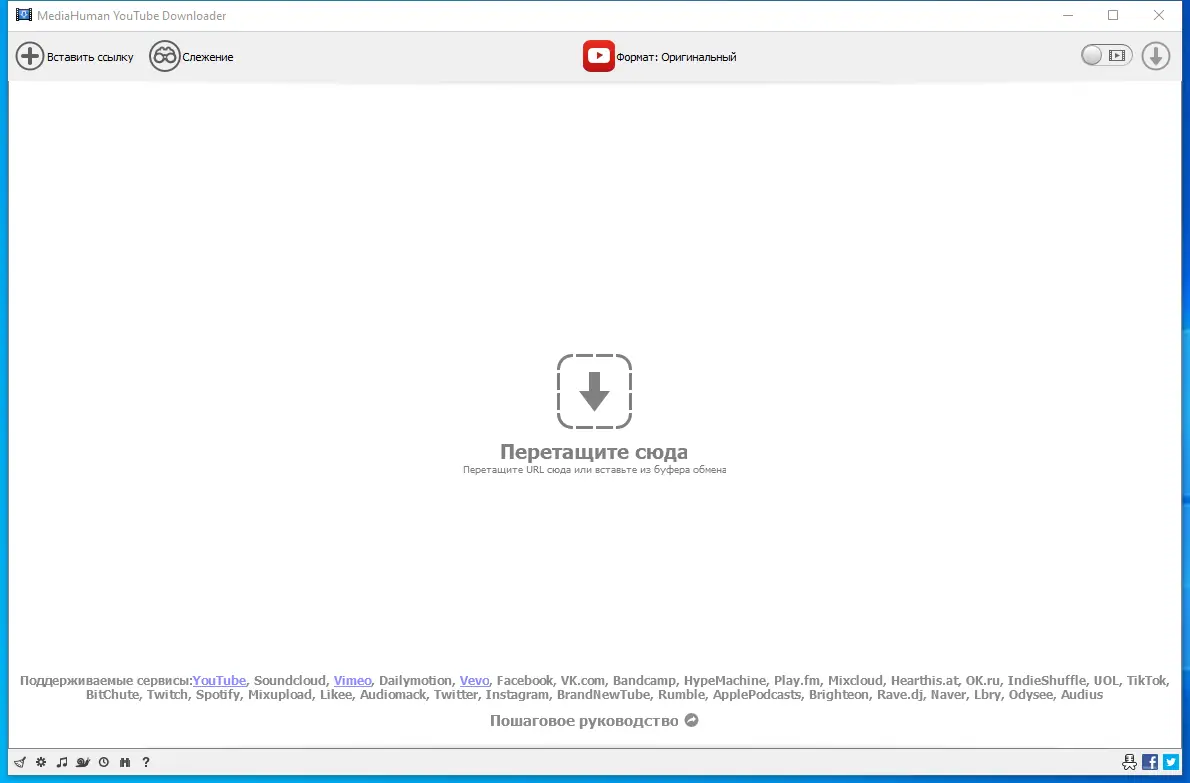
Task: Open the YouTube link in supported services
Action: click(219, 681)
